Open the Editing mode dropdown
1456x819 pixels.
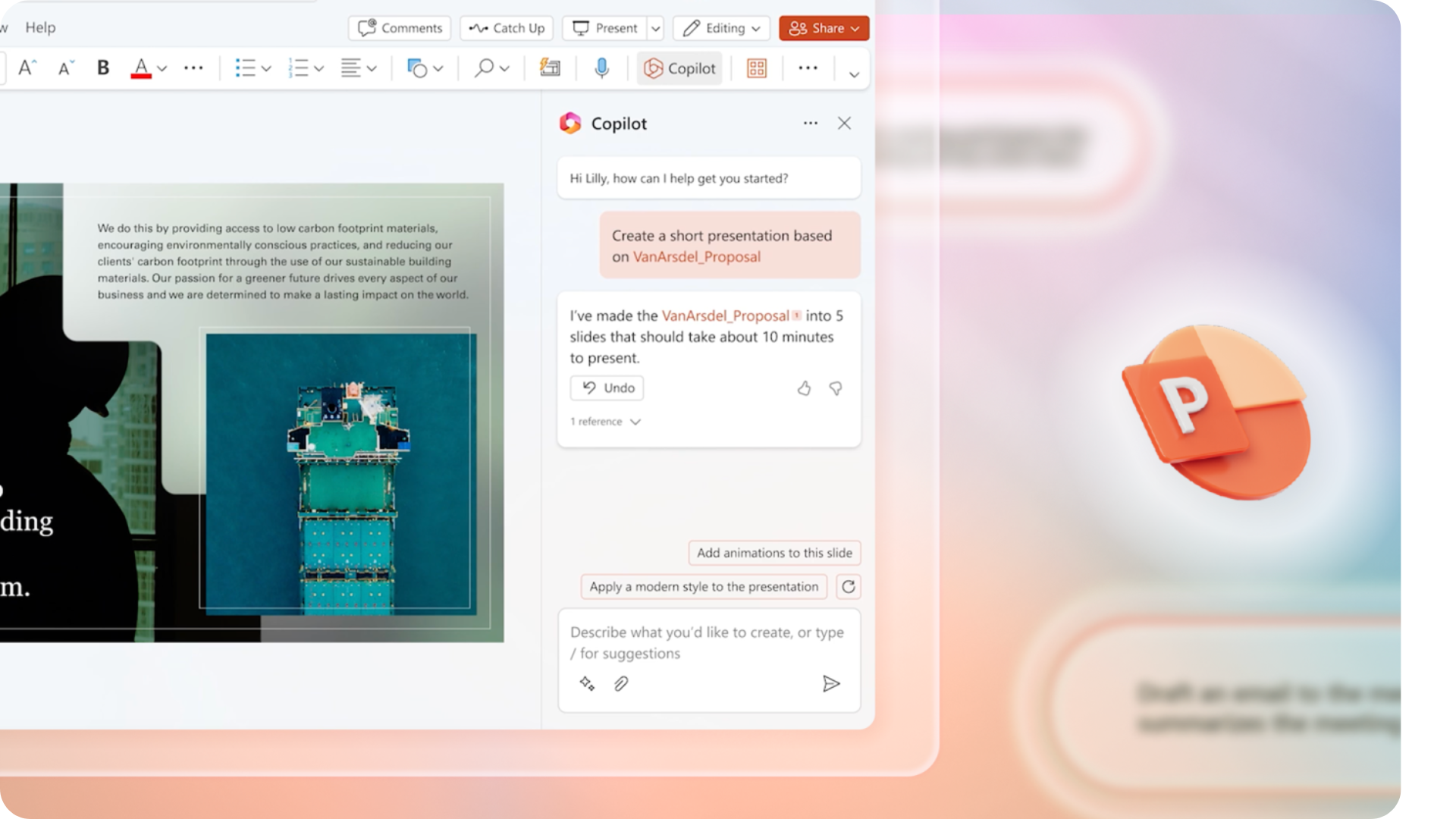(721, 28)
